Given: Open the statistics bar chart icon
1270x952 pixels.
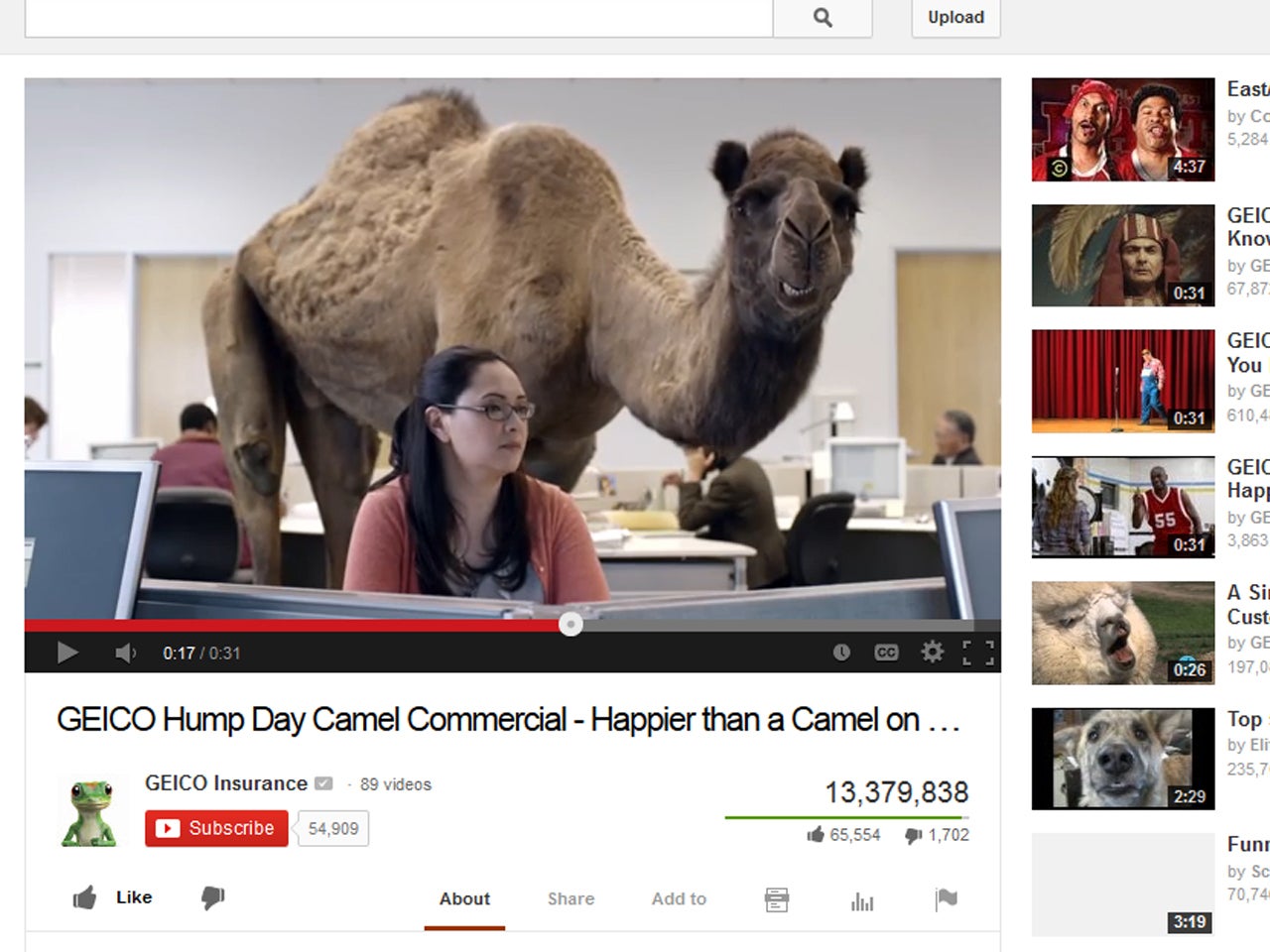Looking at the screenshot, I should click(862, 900).
